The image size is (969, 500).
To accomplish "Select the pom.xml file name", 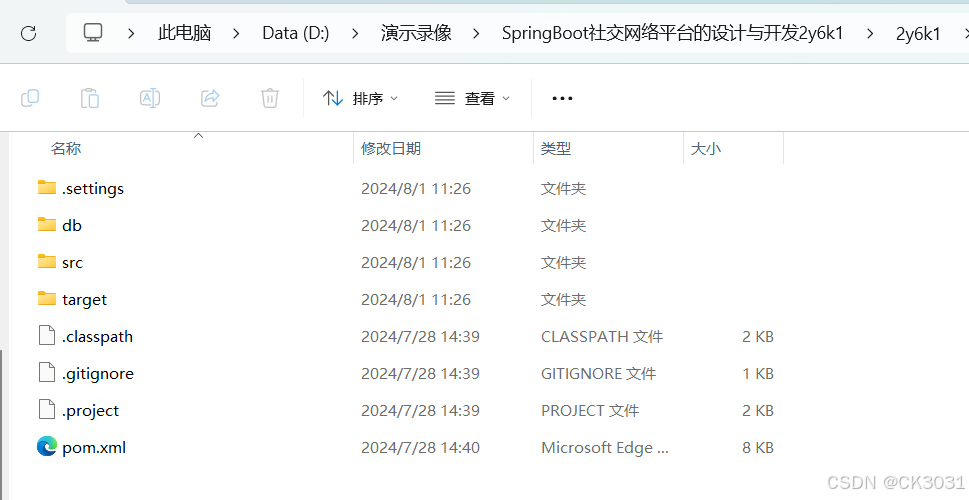I will 94,448.
